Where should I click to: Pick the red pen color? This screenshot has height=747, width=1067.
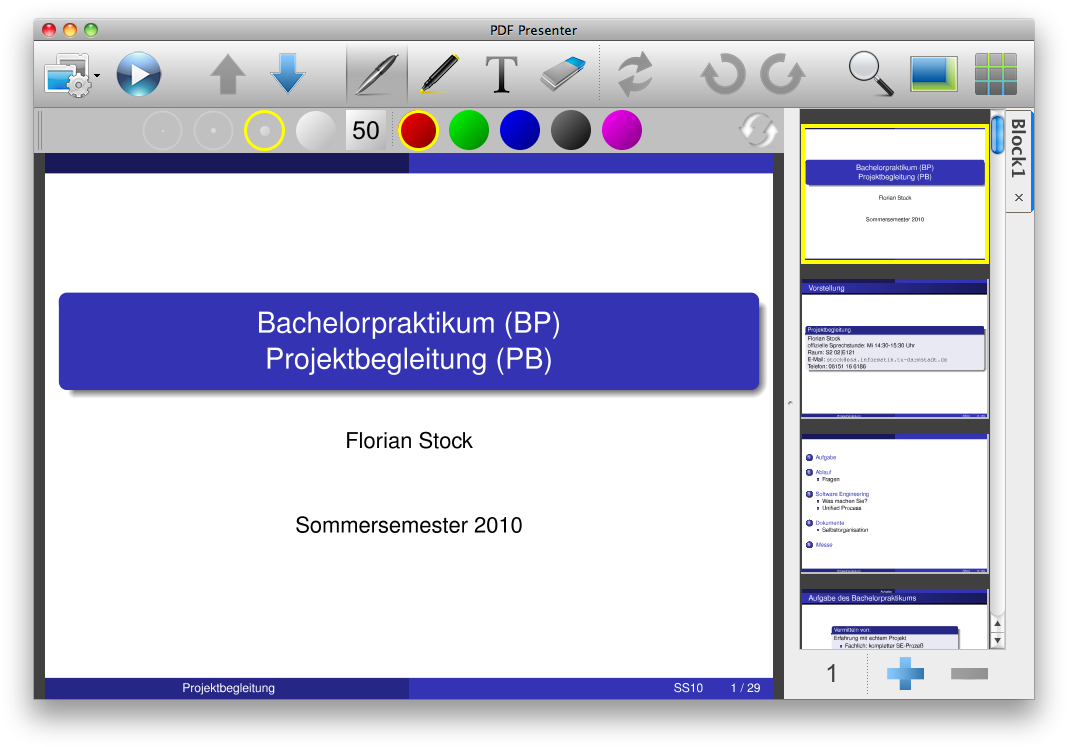click(418, 130)
